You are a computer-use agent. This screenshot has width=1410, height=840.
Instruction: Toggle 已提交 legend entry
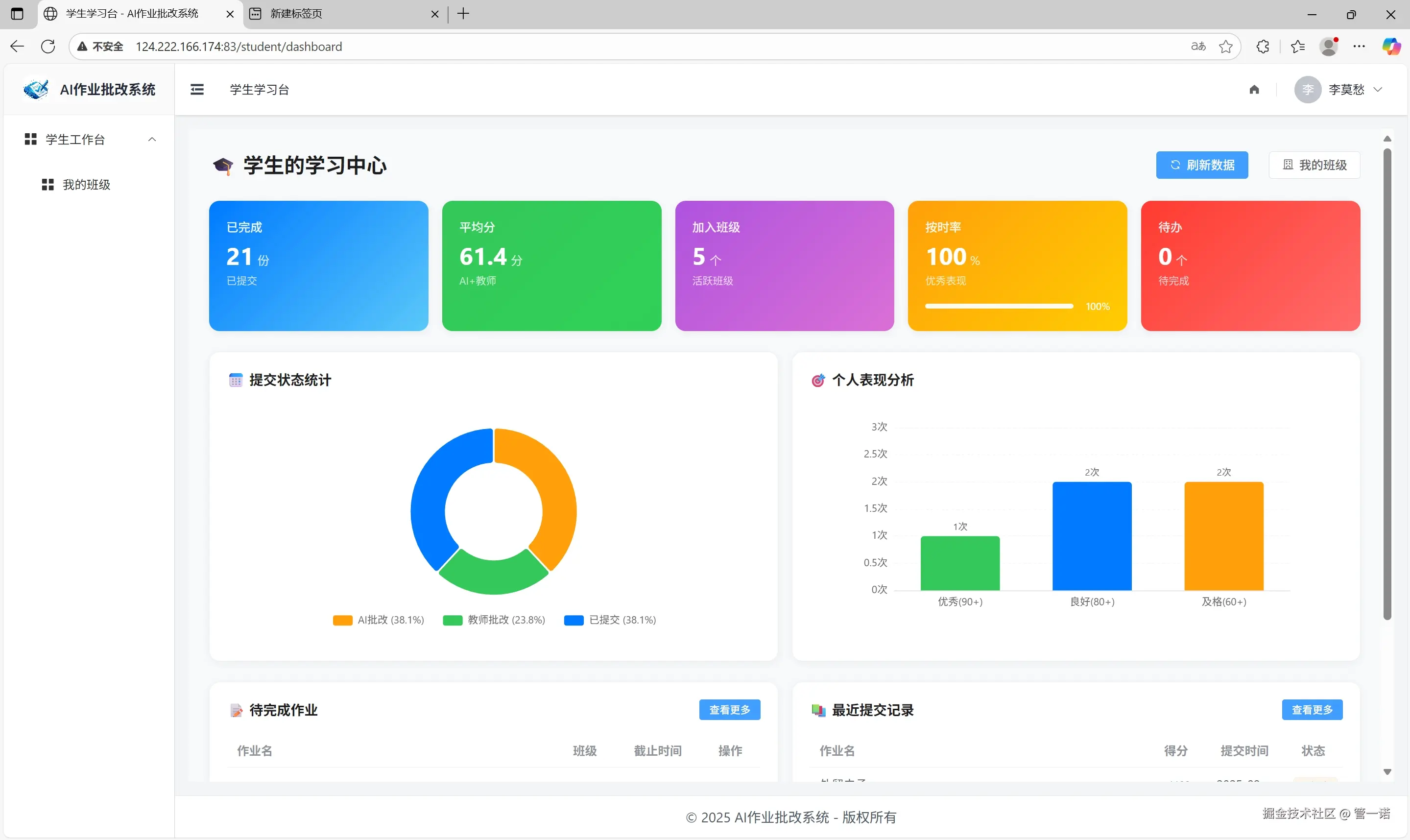610,620
